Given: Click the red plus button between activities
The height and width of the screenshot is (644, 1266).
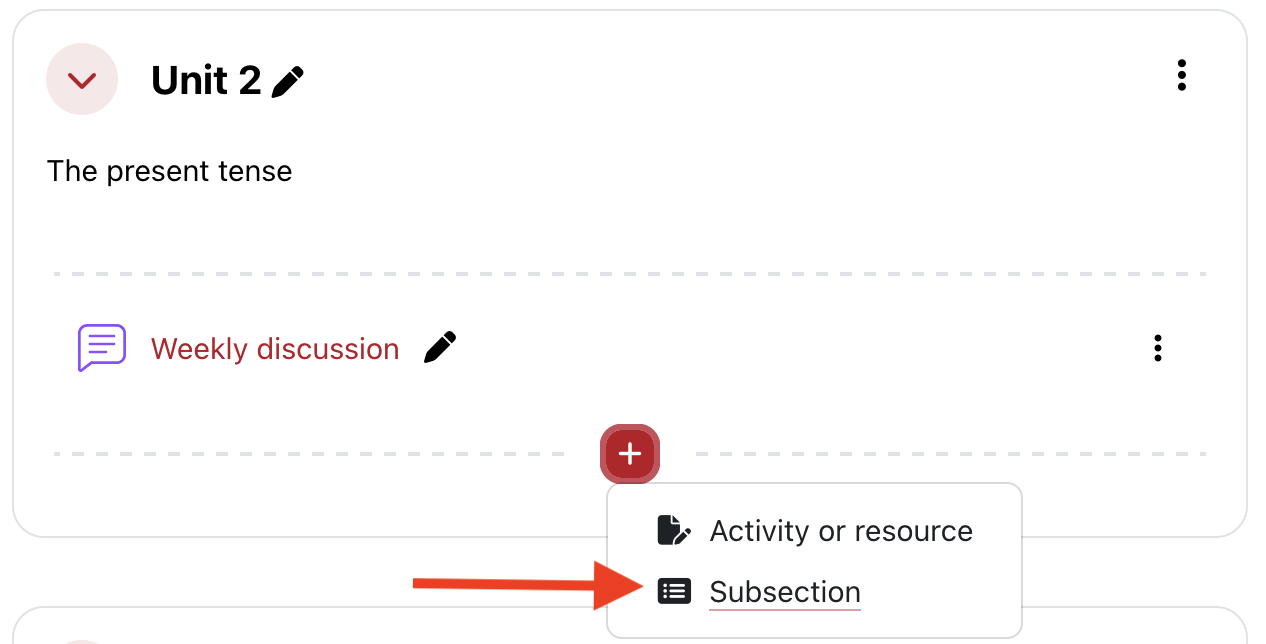Looking at the screenshot, I should tap(630, 454).
